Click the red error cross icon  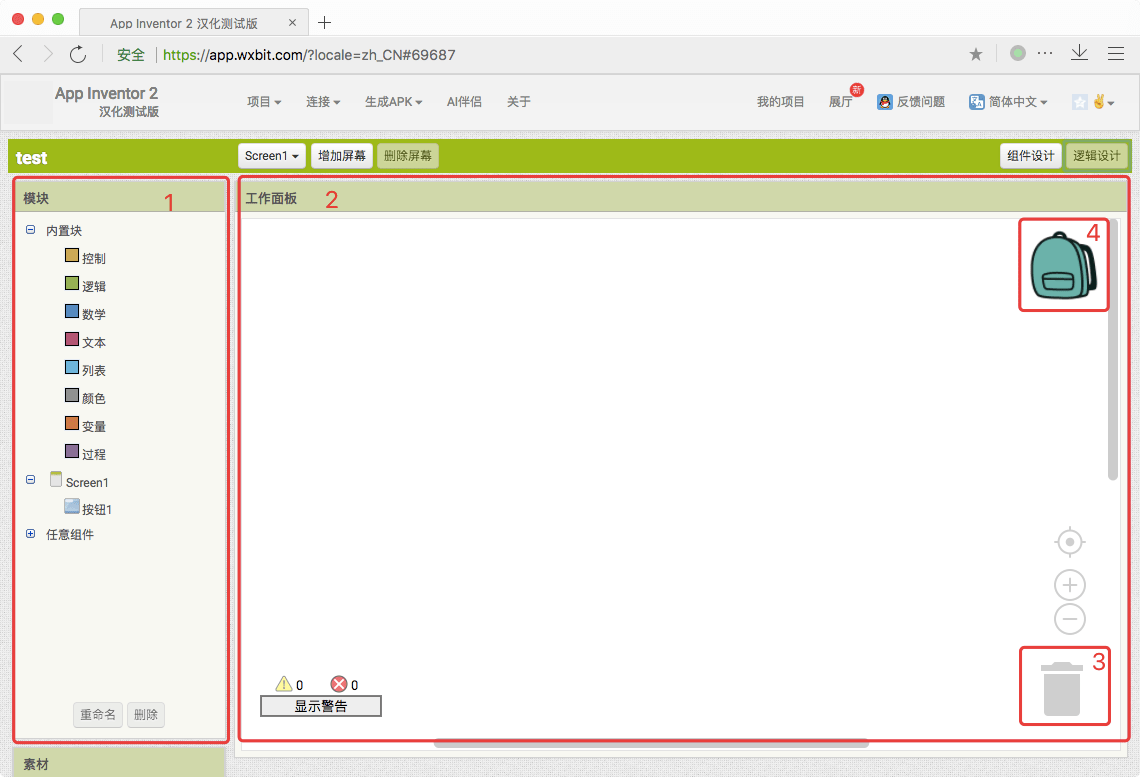coord(339,684)
